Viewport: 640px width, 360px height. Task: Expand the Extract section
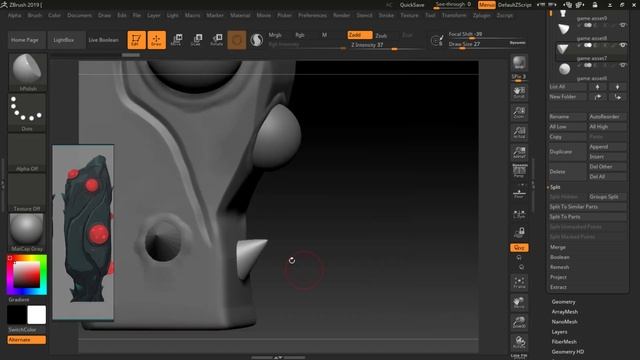[558, 287]
